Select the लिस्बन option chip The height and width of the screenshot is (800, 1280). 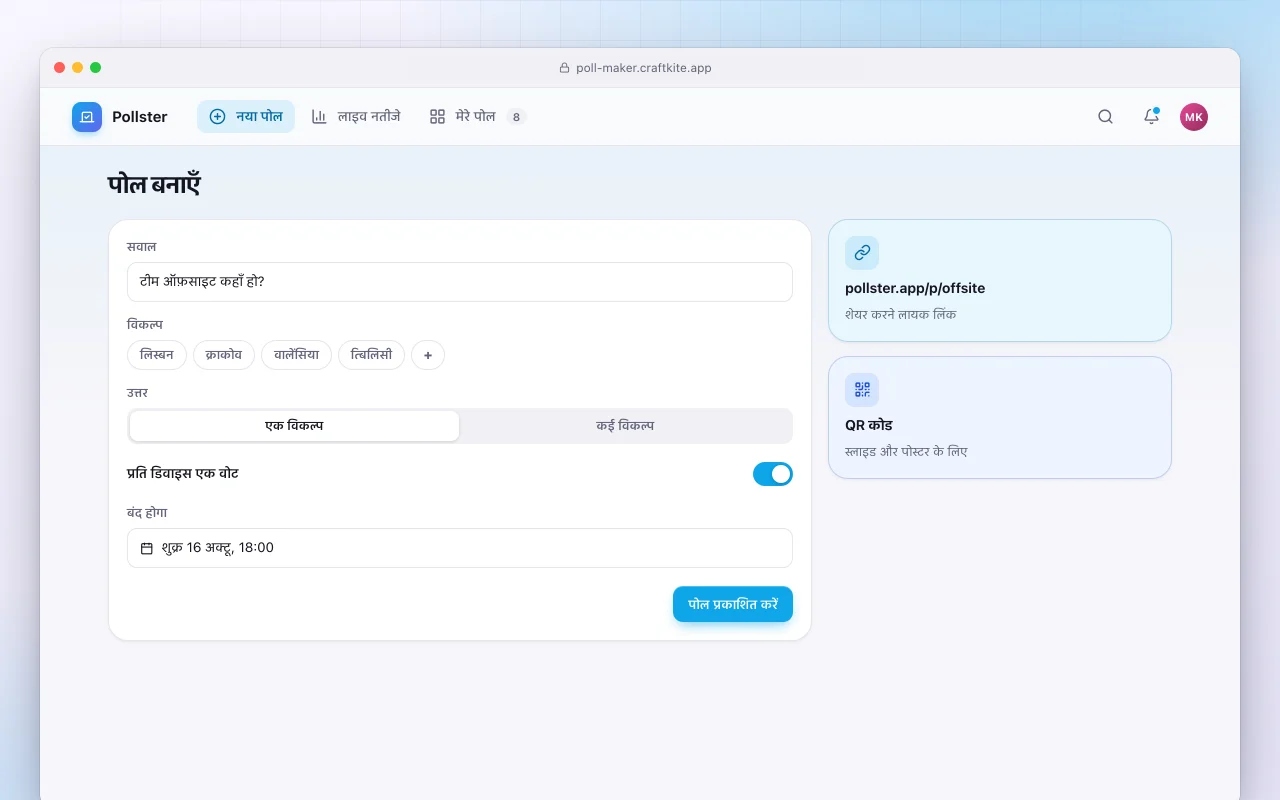(157, 355)
